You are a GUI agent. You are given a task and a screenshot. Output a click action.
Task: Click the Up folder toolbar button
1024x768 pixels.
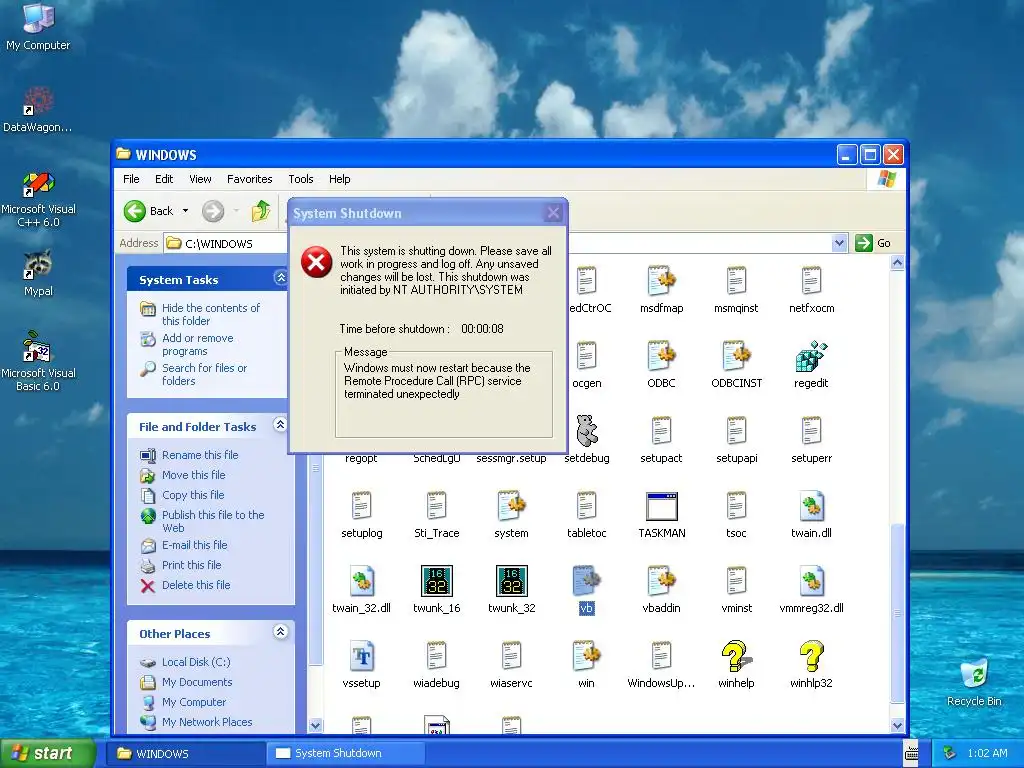click(x=261, y=211)
